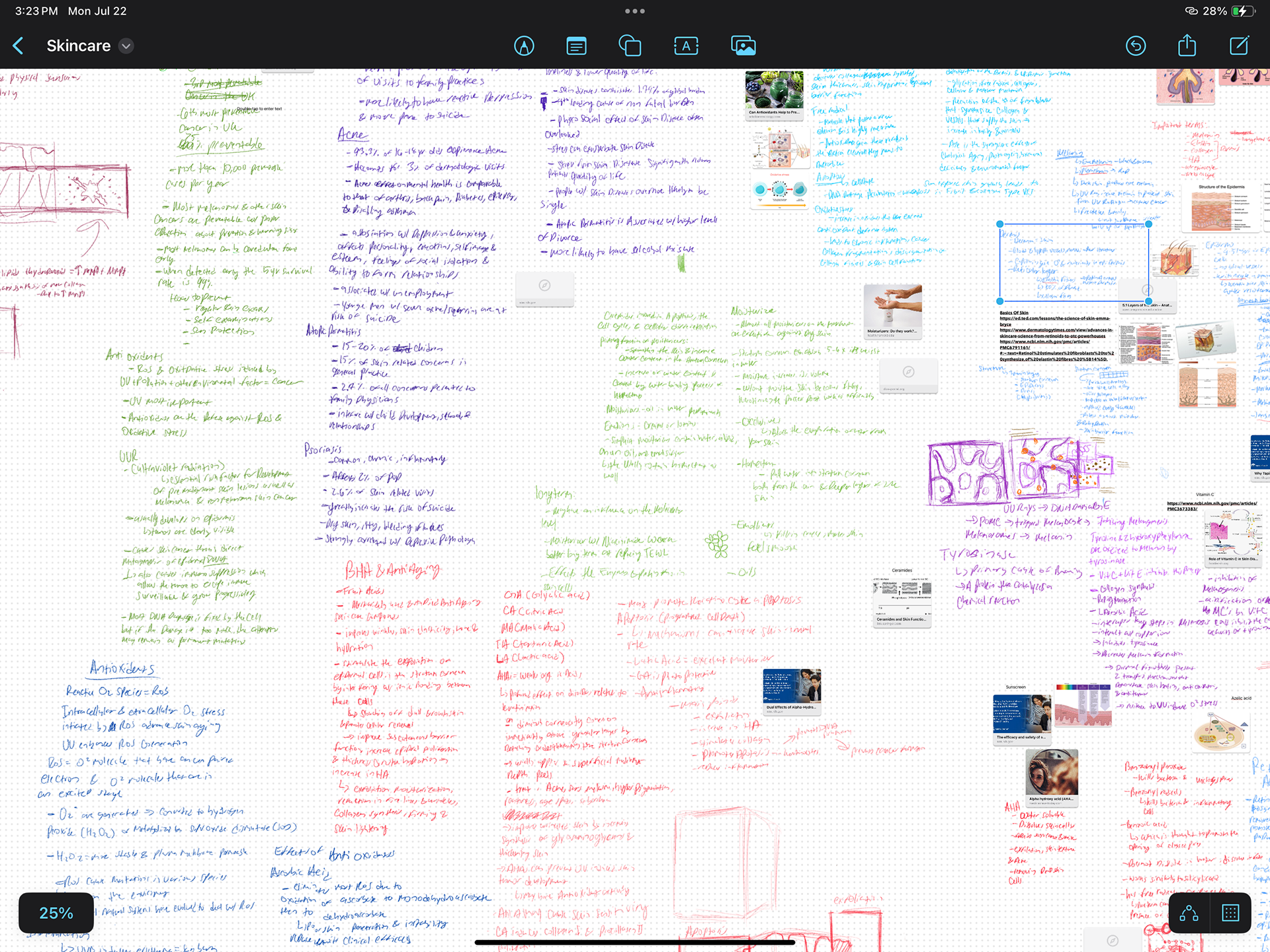The image size is (1270, 952).
Task: Open the 25% zoom level menu
Action: 56,913
